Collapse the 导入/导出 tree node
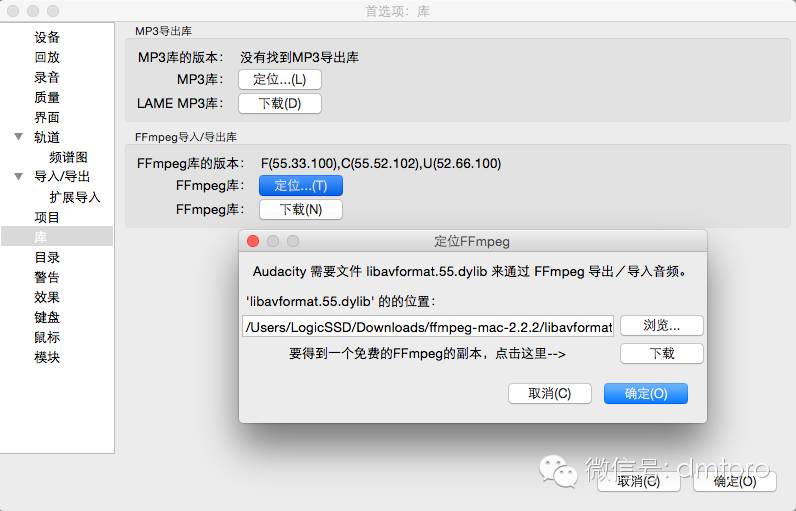The image size is (796, 511). [x=19, y=177]
